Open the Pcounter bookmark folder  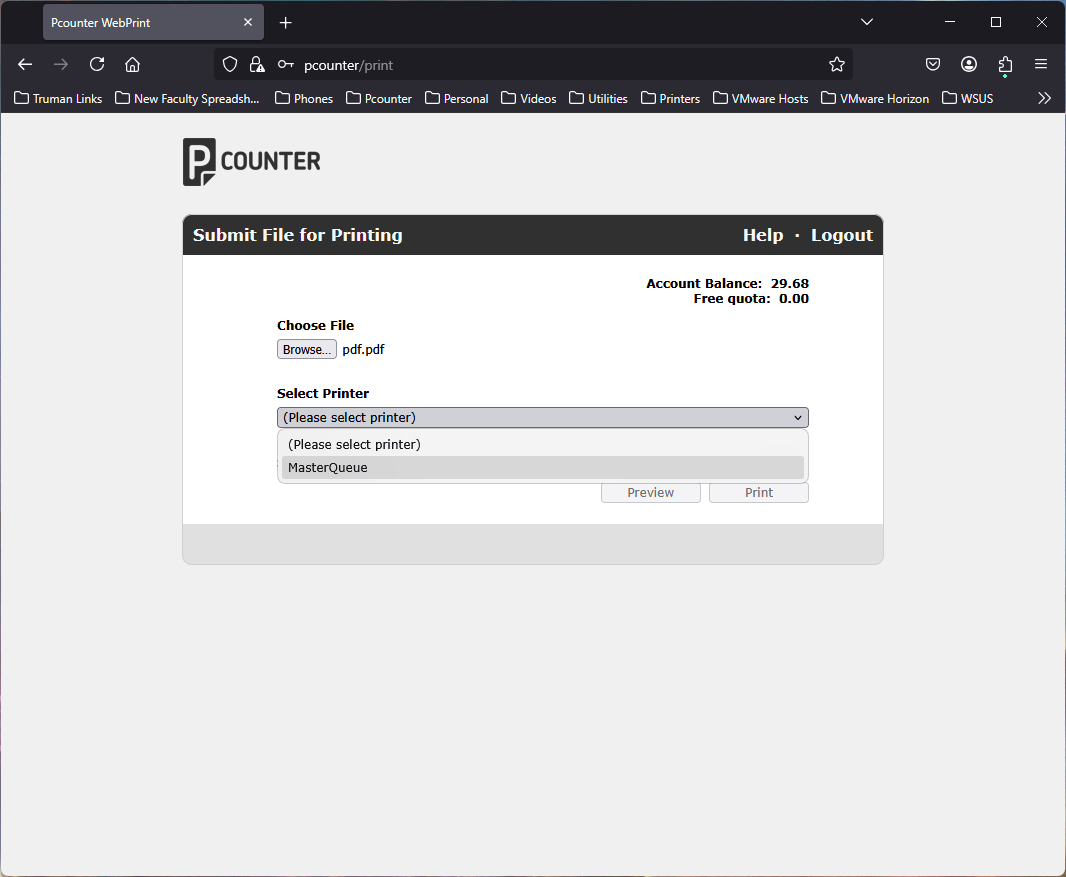point(379,99)
